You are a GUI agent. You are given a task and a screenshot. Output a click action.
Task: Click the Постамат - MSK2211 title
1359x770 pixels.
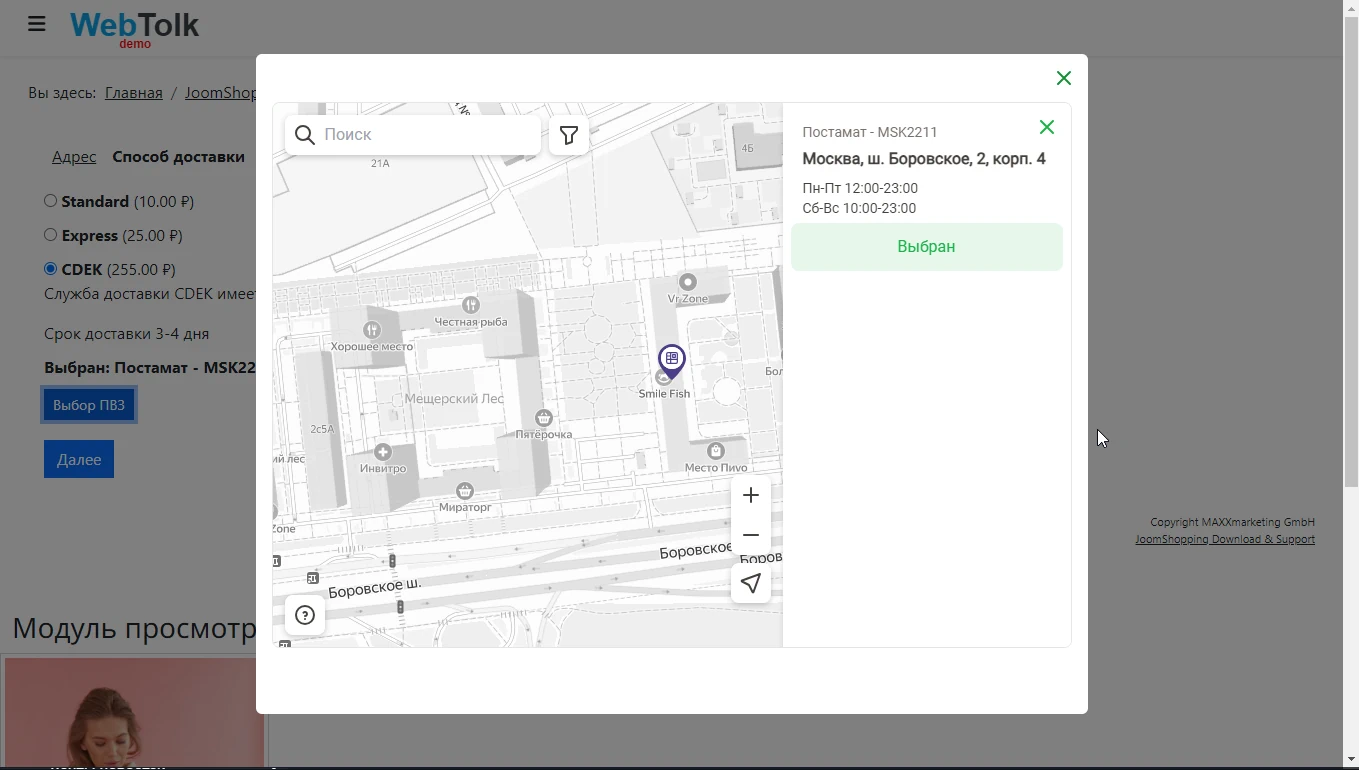pyautogui.click(x=870, y=132)
